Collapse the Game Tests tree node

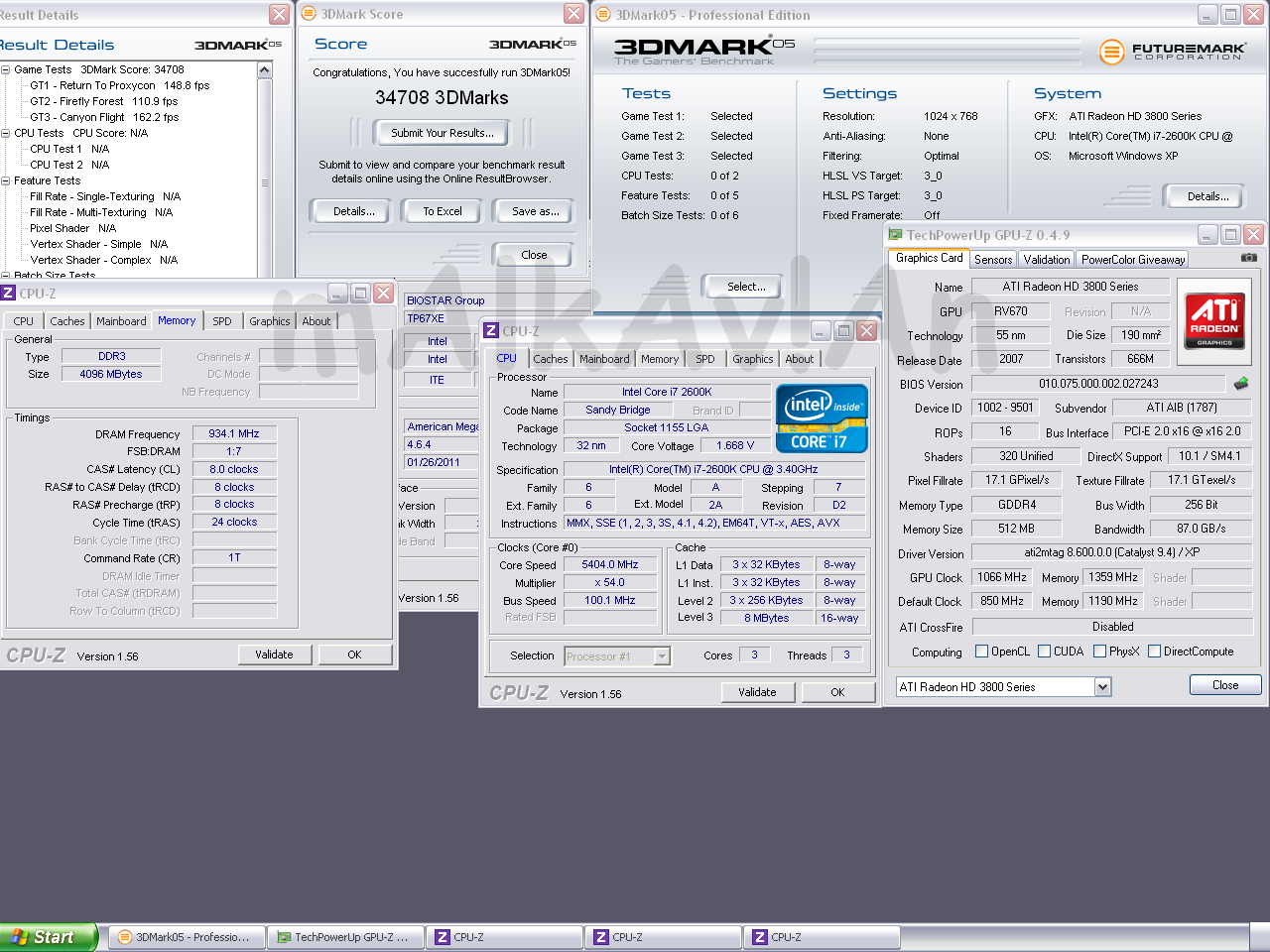[6, 69]
